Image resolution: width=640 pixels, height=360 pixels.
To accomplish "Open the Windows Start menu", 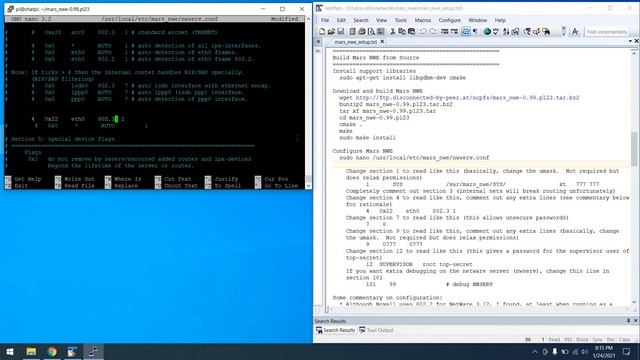I will [x=10, y=351].
